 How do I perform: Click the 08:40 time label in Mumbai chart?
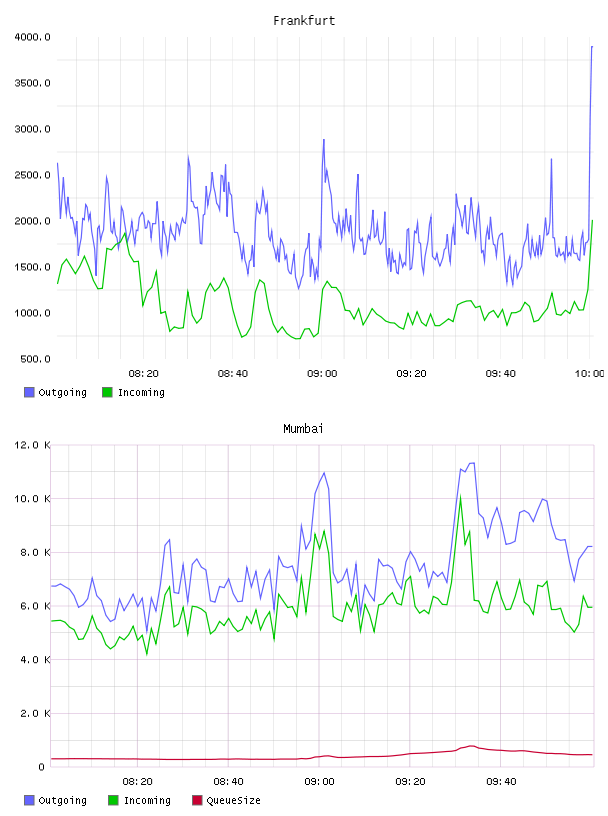click(229, 782)
